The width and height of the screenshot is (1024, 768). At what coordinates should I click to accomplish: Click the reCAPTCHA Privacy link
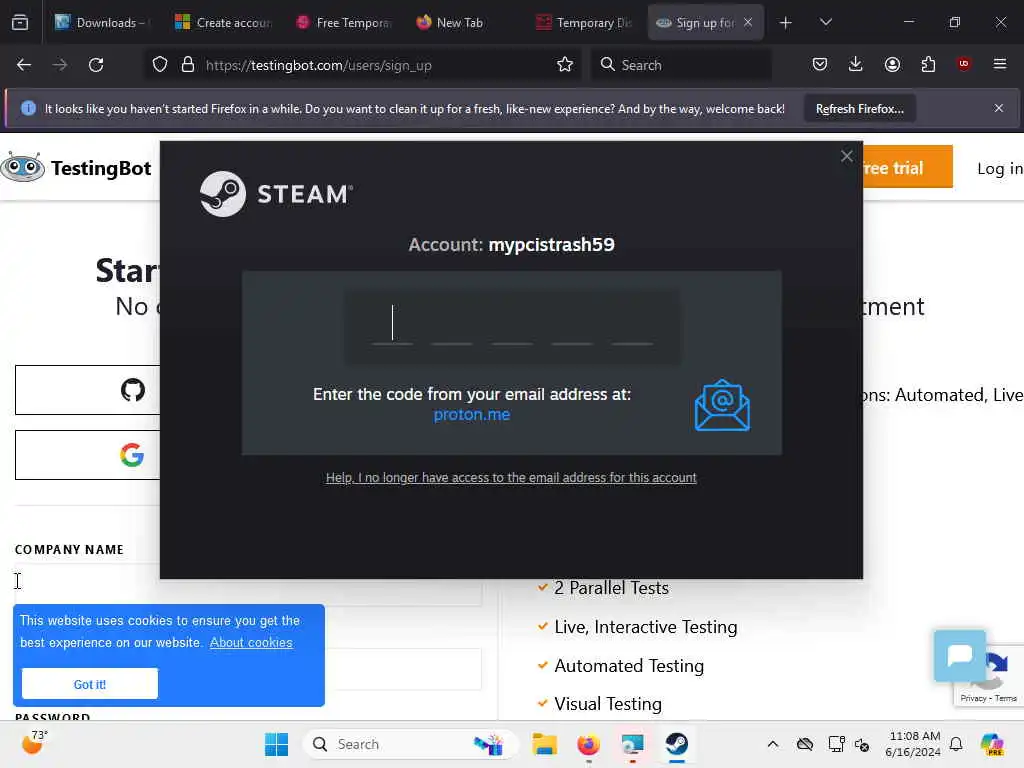(972, 698)
